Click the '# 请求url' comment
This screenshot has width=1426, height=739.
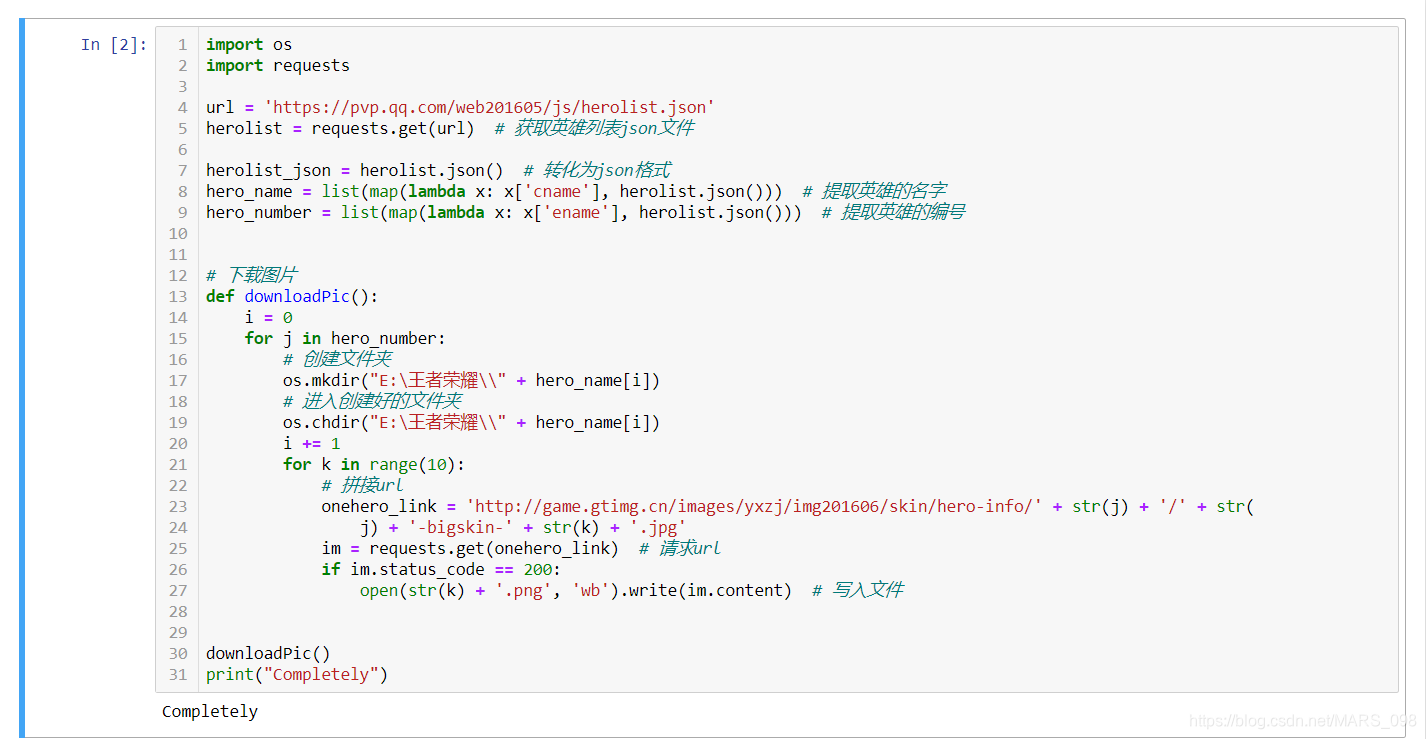tap(680, 548)
